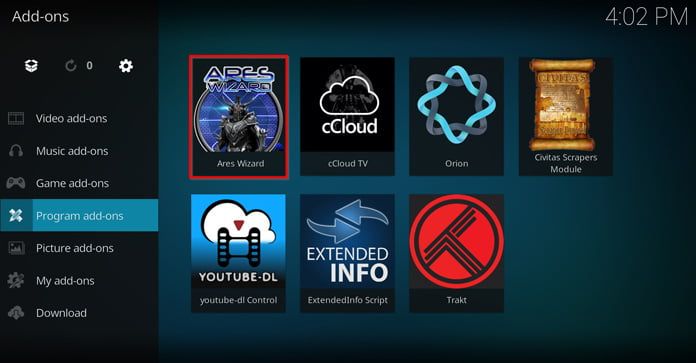This screenshot has width=696, height=363.
Task: Click the updates refresh icon
Action: [71, 66]
